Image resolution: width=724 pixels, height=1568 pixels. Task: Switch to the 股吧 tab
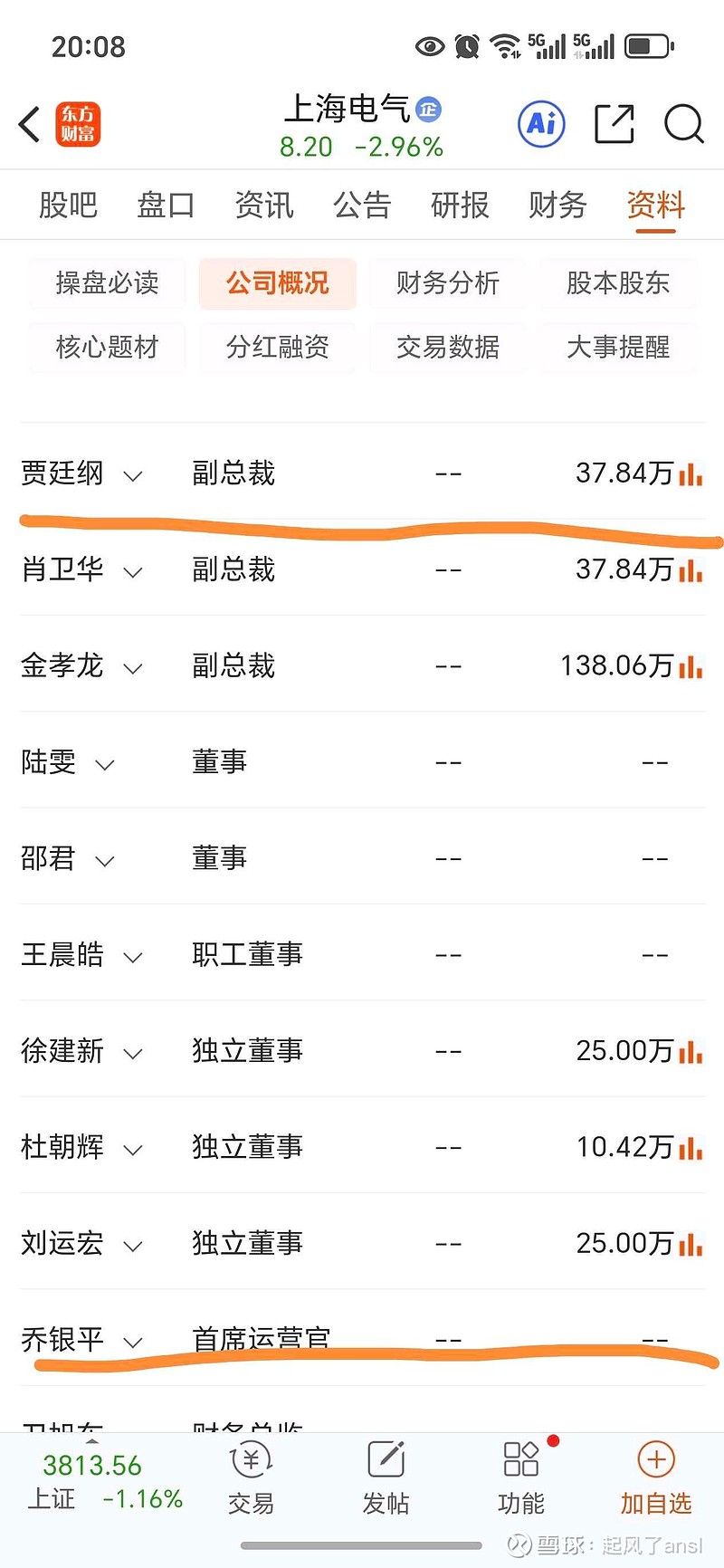(68, 206)
